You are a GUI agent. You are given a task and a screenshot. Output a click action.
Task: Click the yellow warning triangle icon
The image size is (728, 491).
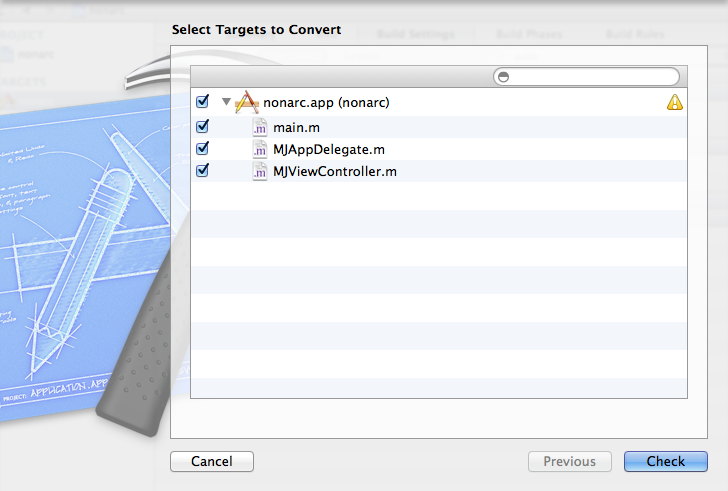pyautogui.click(x=675, y=102)
